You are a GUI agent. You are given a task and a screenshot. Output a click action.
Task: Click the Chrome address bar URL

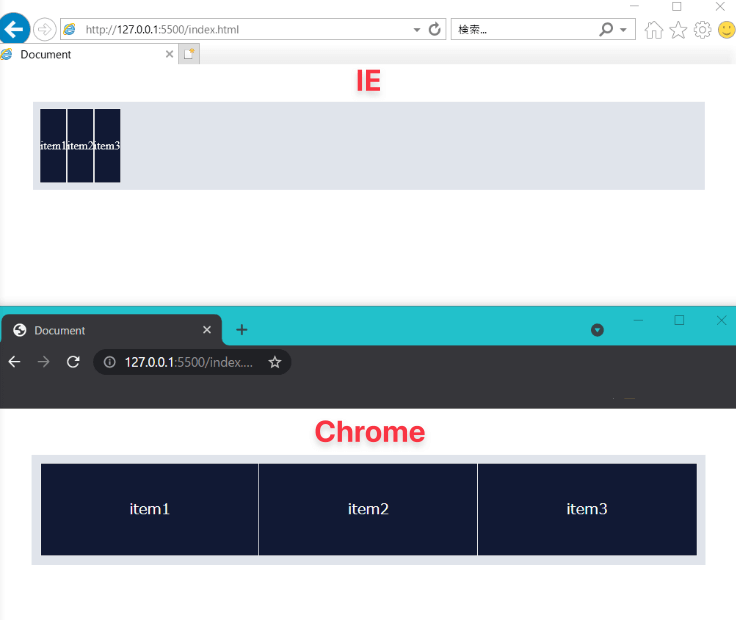pyautogui.click(x=189, y=362)
